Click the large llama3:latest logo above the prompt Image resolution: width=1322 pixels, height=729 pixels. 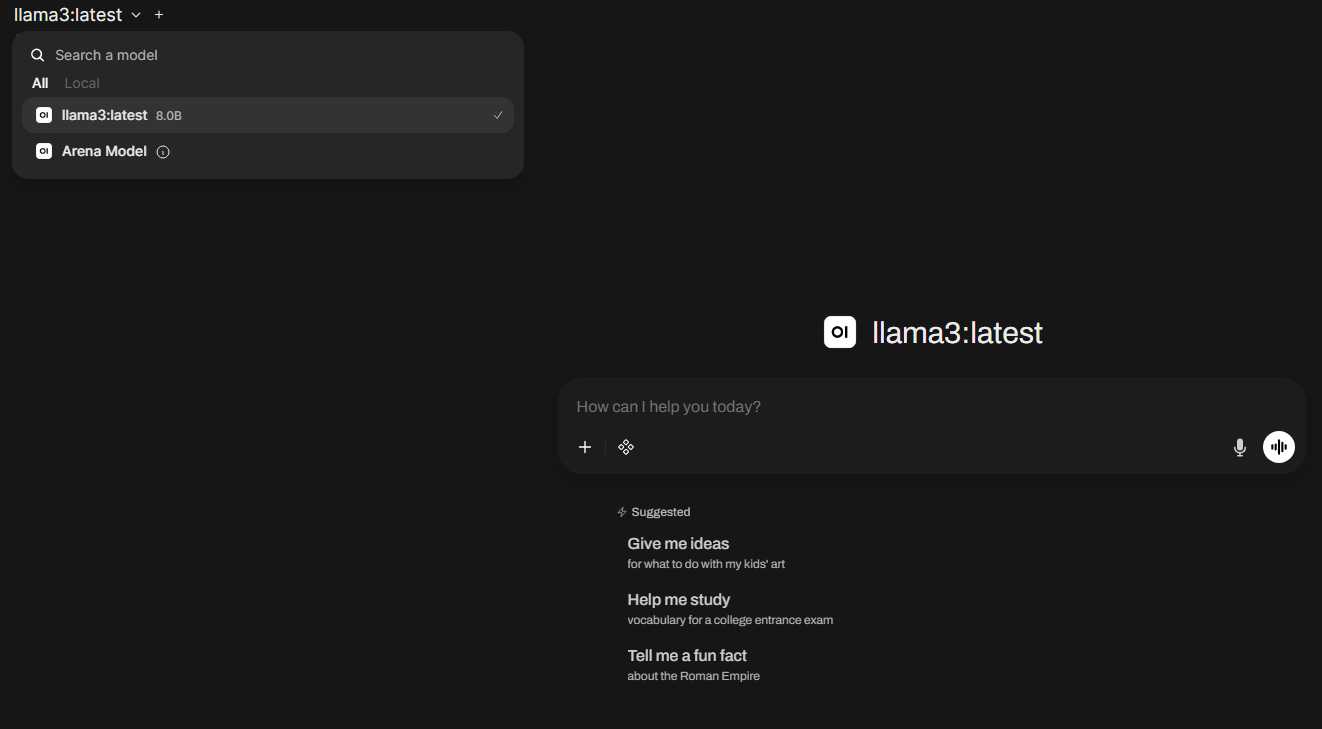click(840, 332)
